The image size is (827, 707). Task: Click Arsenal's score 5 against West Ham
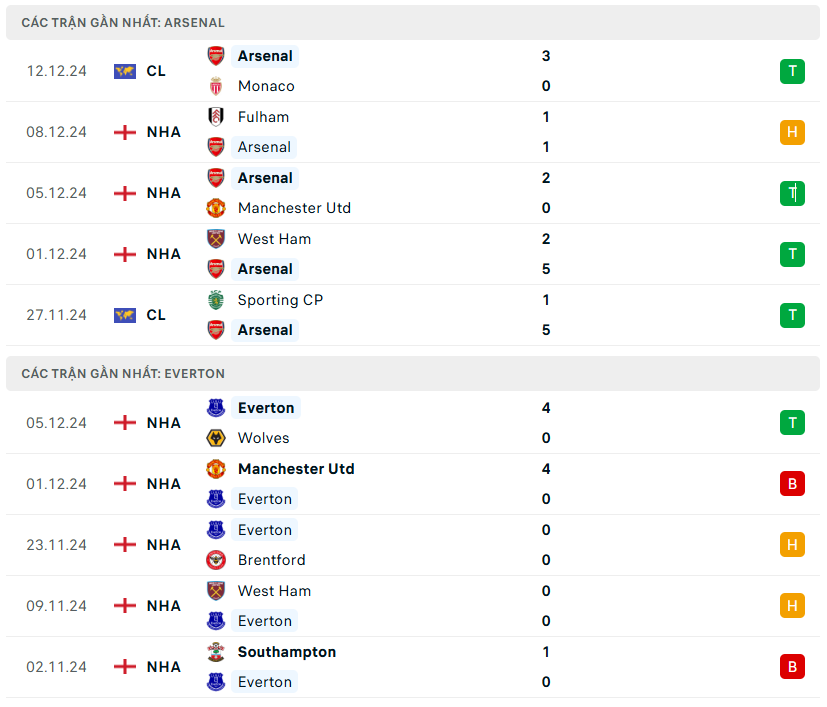click(546, 269)
